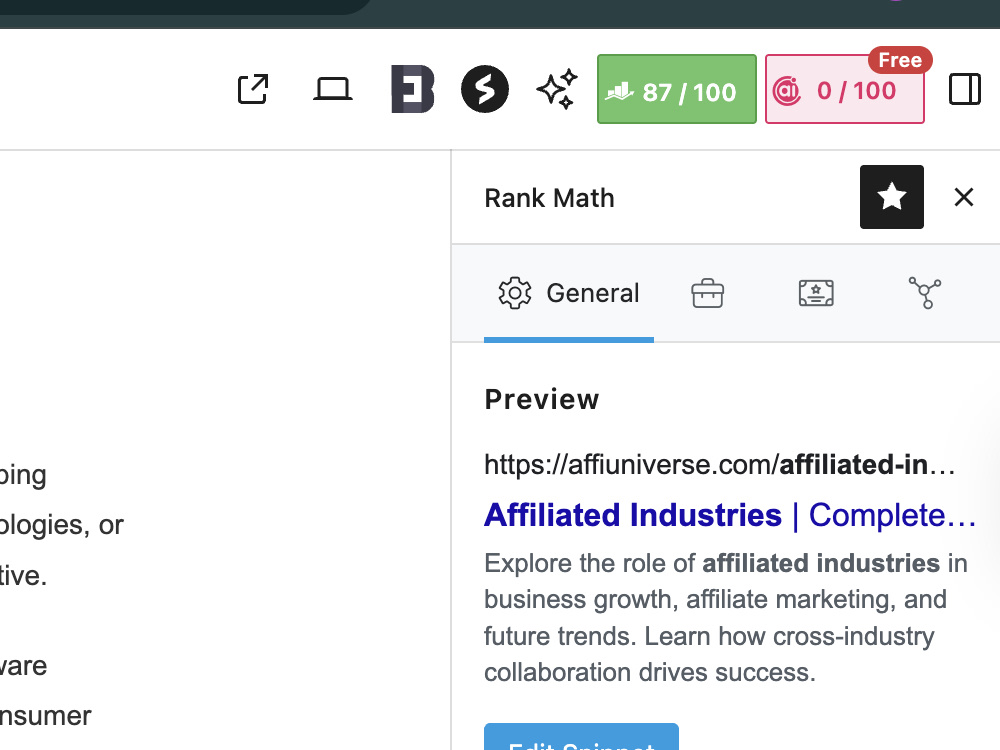This screenshot has height=750, width=1000.
Task: Switch to the Advanced briefcase tab
Action: point(707,293)
